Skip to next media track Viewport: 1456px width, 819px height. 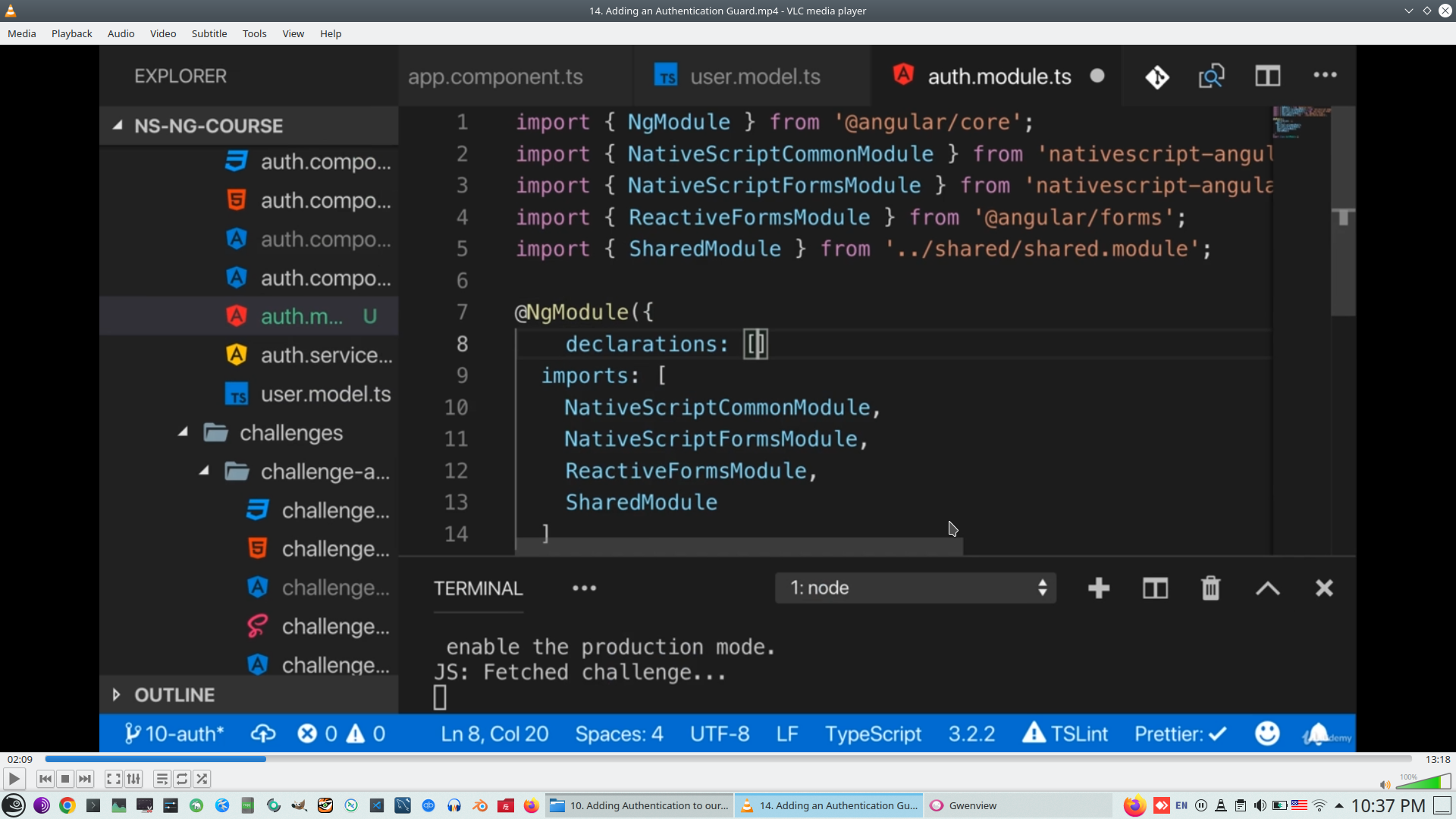pos(85,779)
